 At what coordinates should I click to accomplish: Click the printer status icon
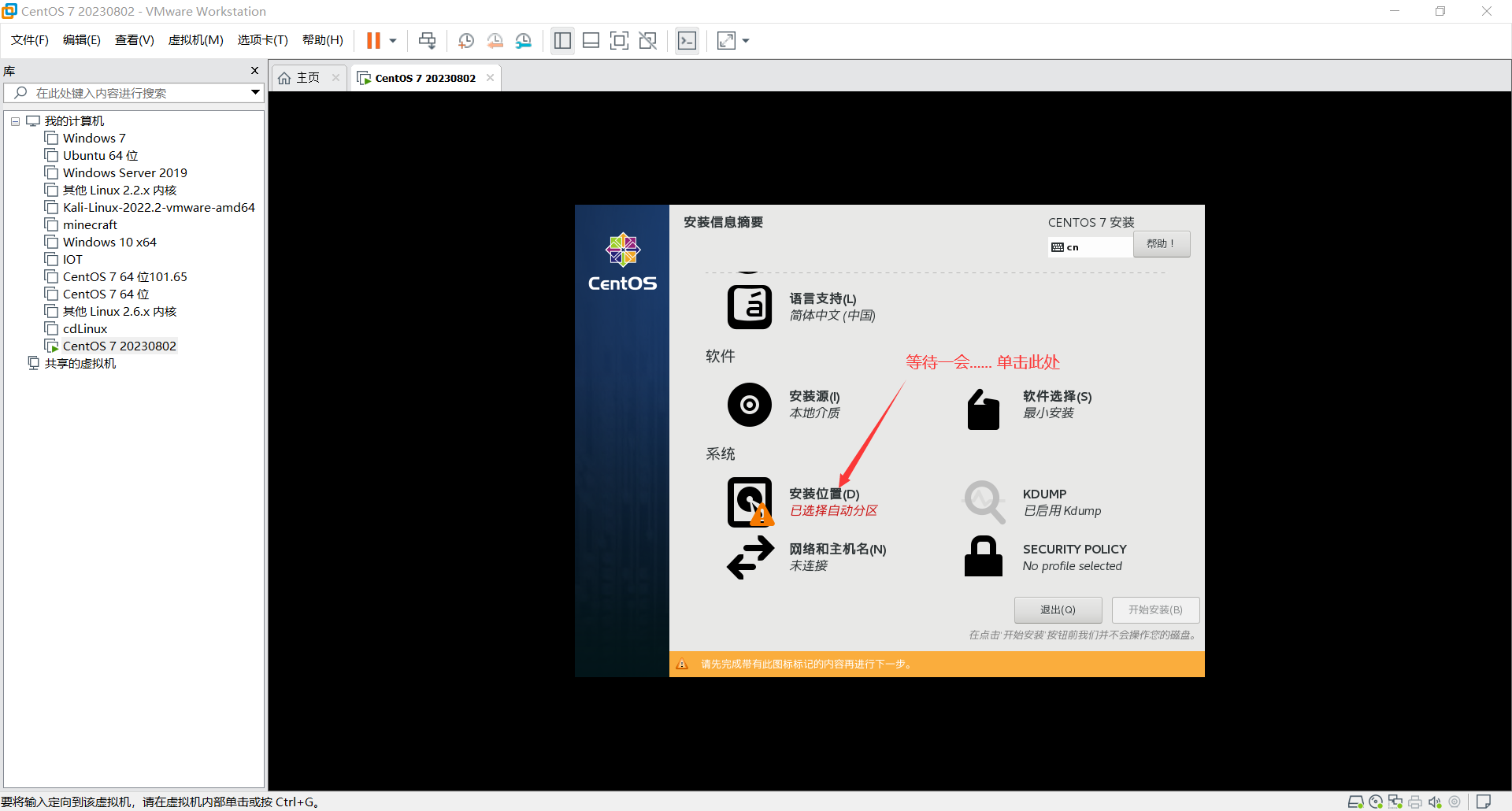point(1415,802)
